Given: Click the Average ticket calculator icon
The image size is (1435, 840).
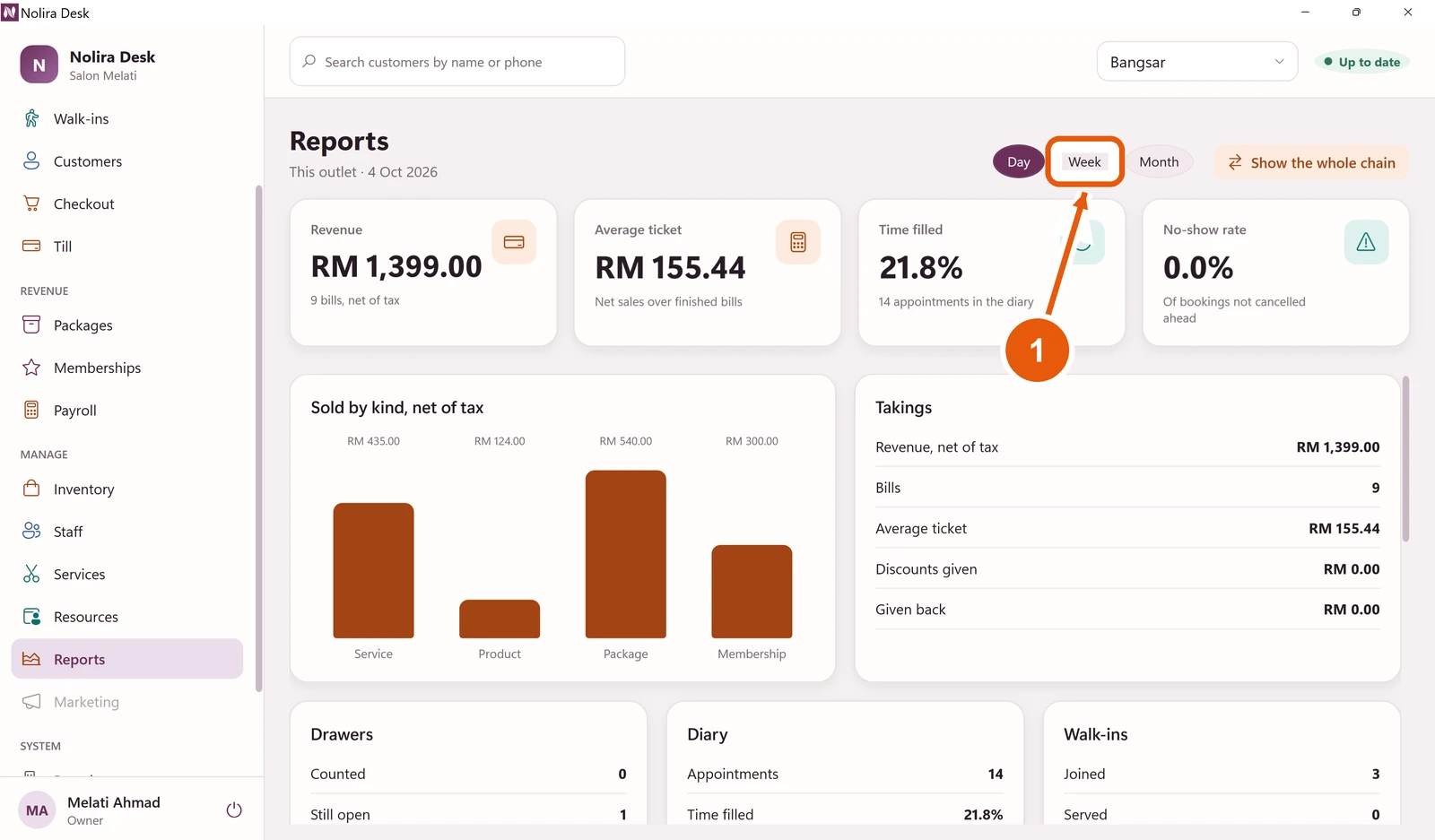Looking at the screenshot, I should [798, 242].
